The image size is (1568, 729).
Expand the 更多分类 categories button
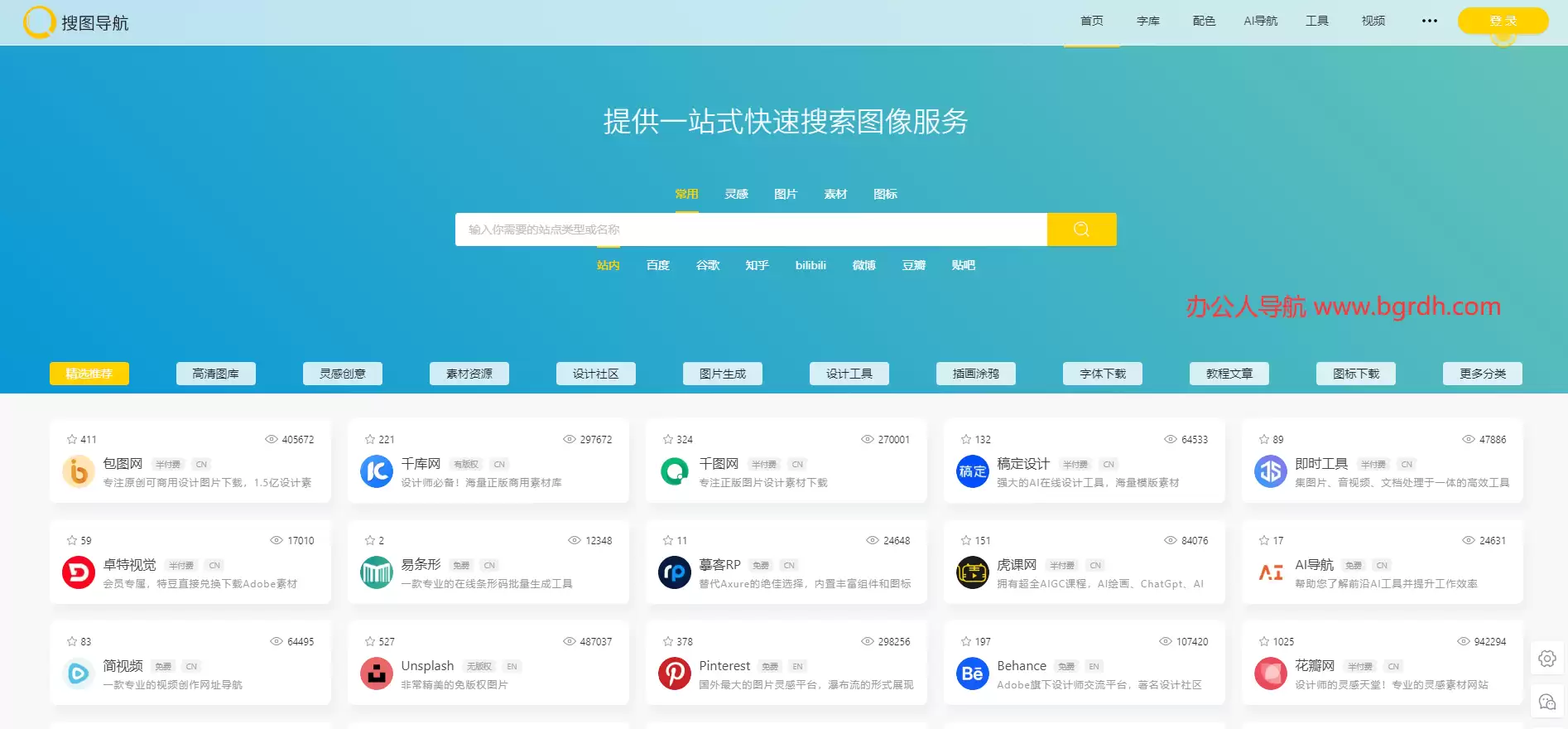coord(1483,374)
